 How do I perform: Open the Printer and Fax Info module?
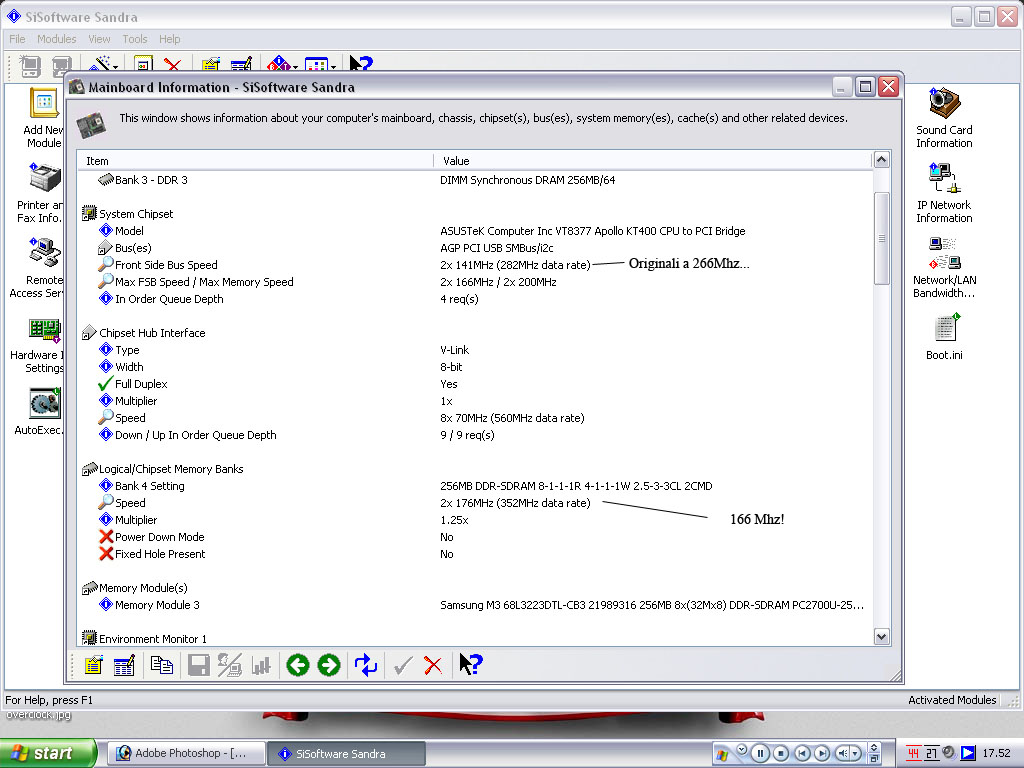(x=40, y=194)
